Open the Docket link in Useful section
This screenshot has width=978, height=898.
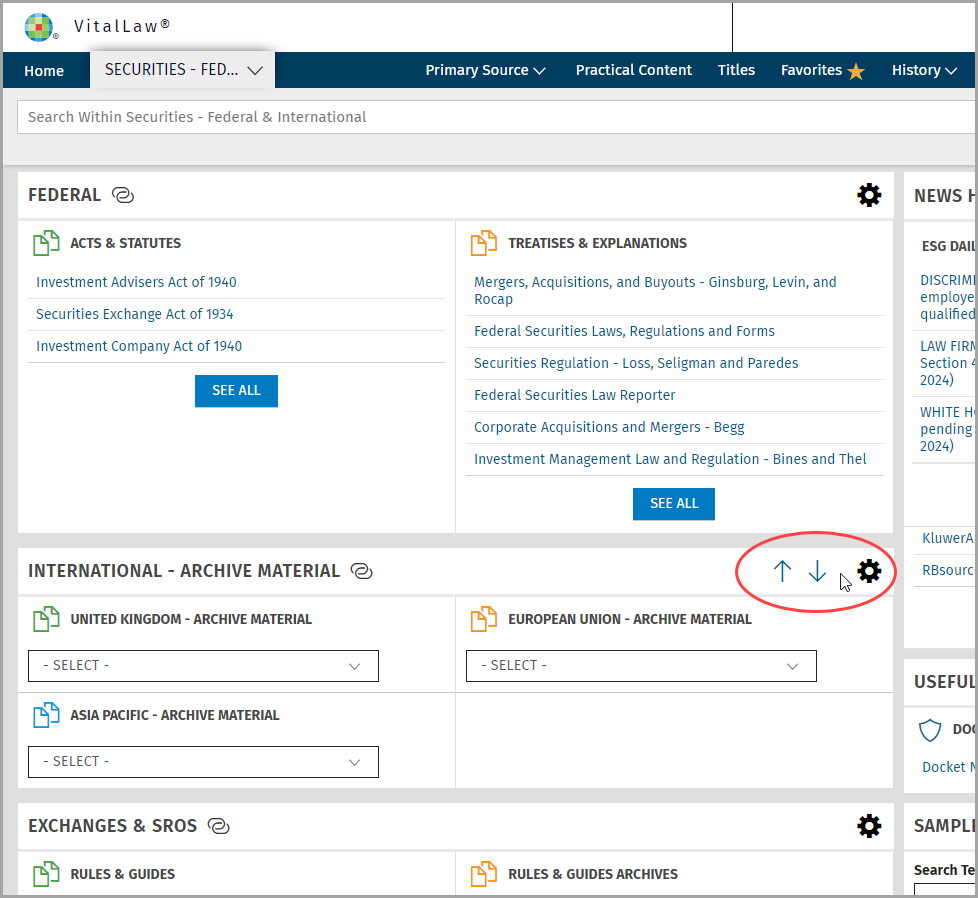[x=949, y=767]
